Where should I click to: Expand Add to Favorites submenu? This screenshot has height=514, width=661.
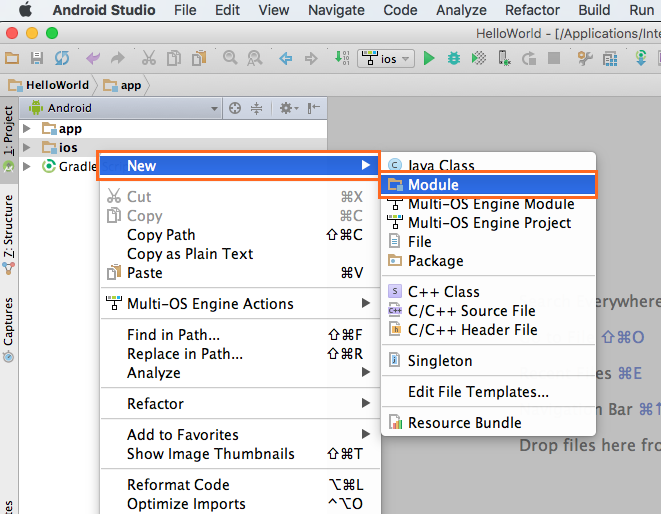pyautogui.click(x=240, y=434)
